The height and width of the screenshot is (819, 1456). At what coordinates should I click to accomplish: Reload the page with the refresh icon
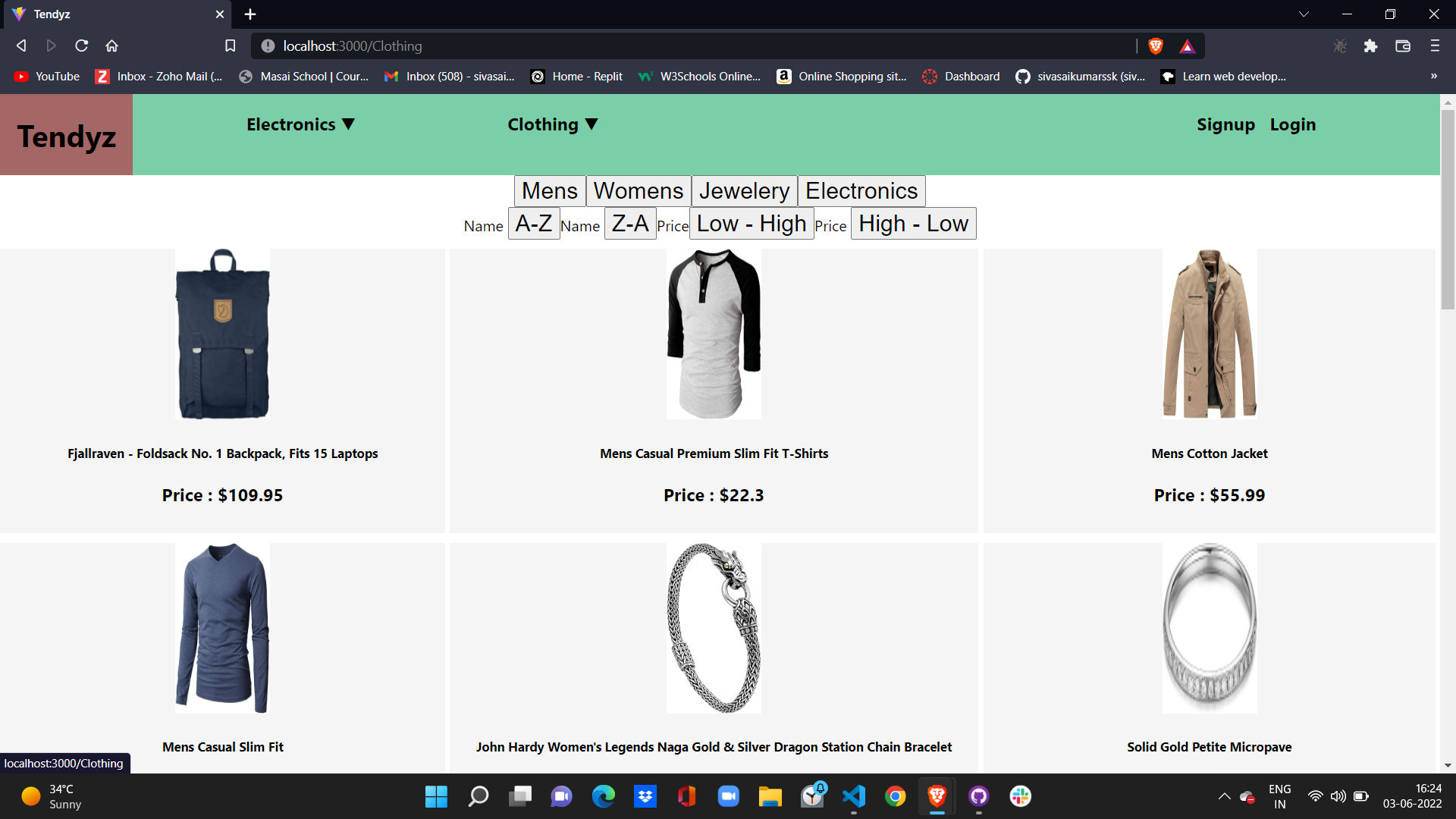tap(81, 46)
